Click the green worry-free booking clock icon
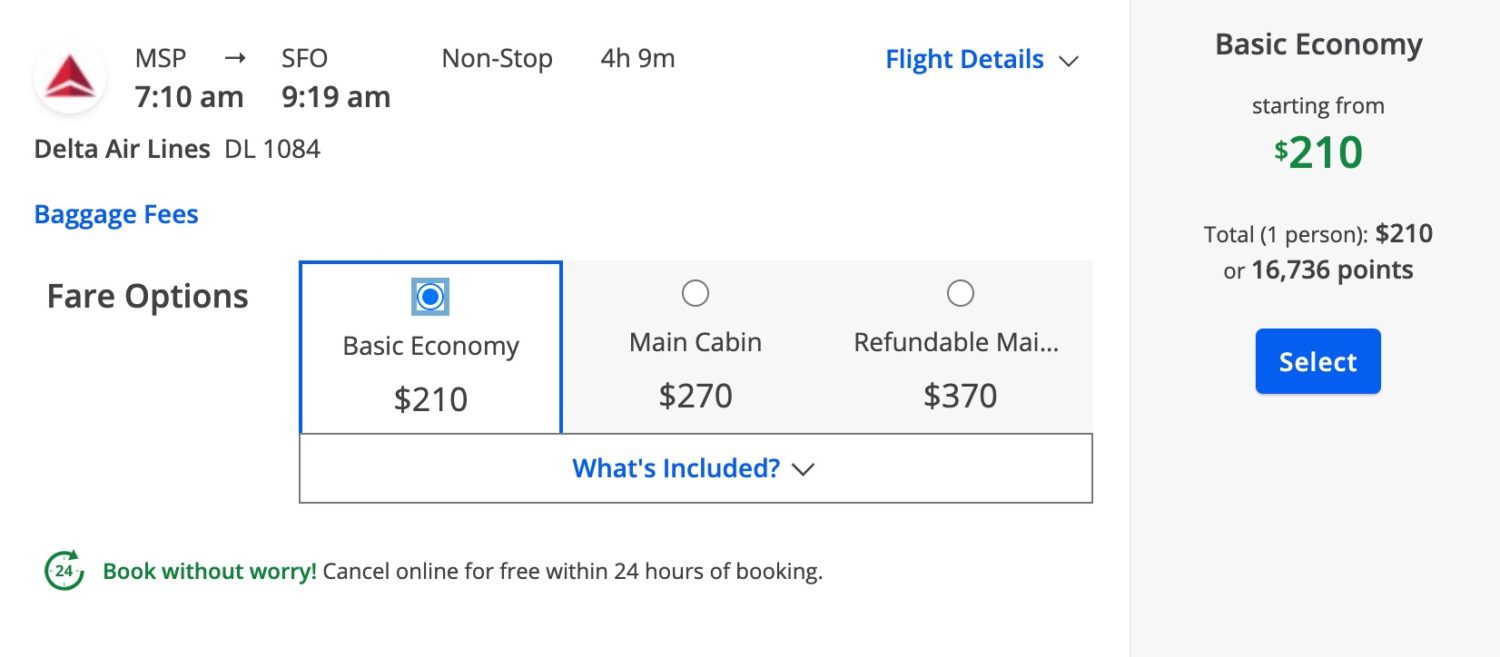Image resolution: width=1500 pixels, height=657 pixels. pyautogui.click(x=63, y=571)
